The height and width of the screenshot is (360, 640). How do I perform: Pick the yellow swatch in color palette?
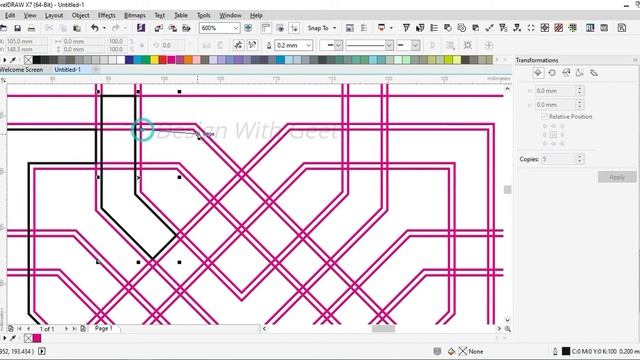pyautogui.click(x=154, y=60)
